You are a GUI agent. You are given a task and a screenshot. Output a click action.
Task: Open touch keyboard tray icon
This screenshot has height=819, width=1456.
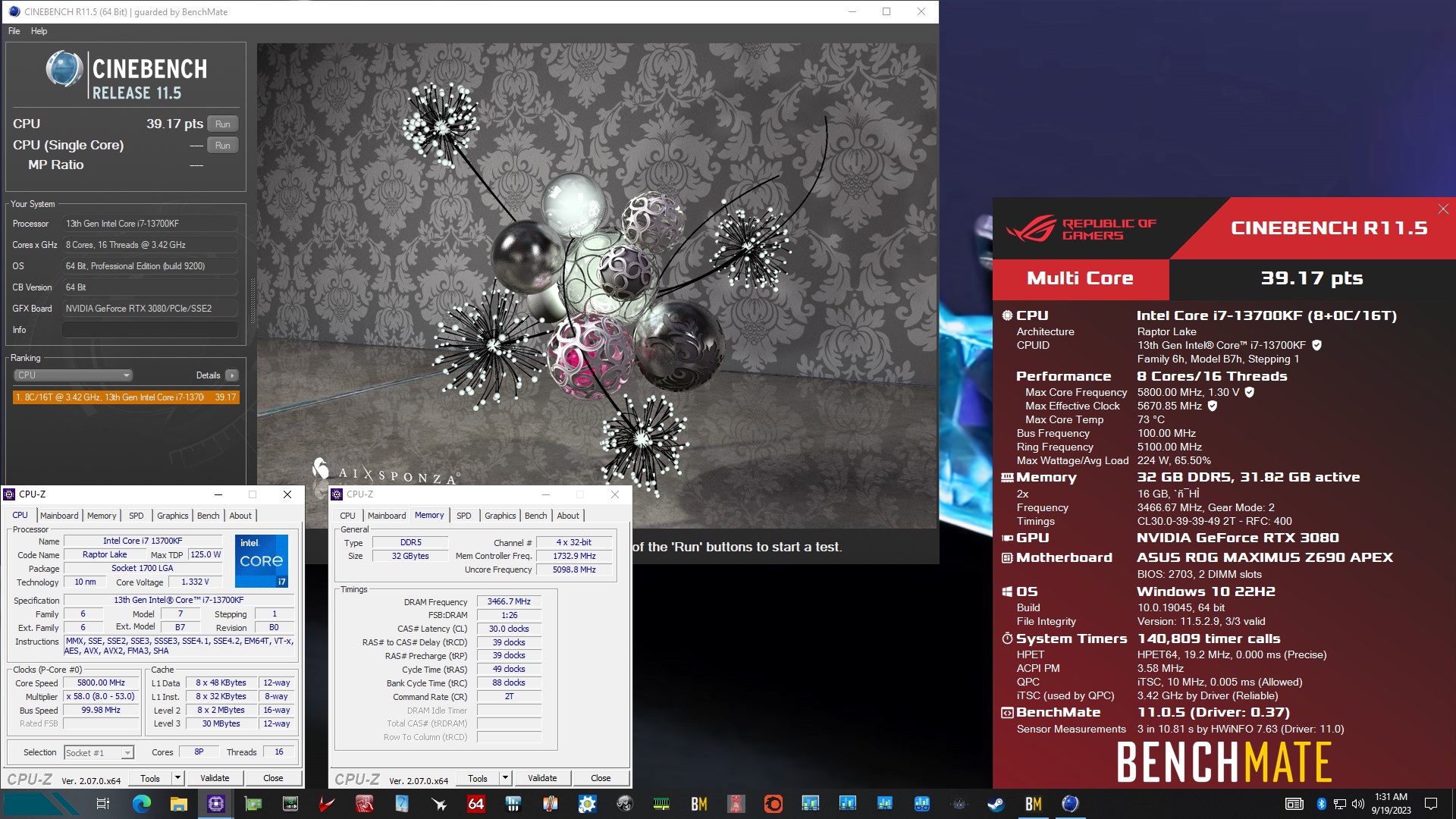(x=1294, y=804)
